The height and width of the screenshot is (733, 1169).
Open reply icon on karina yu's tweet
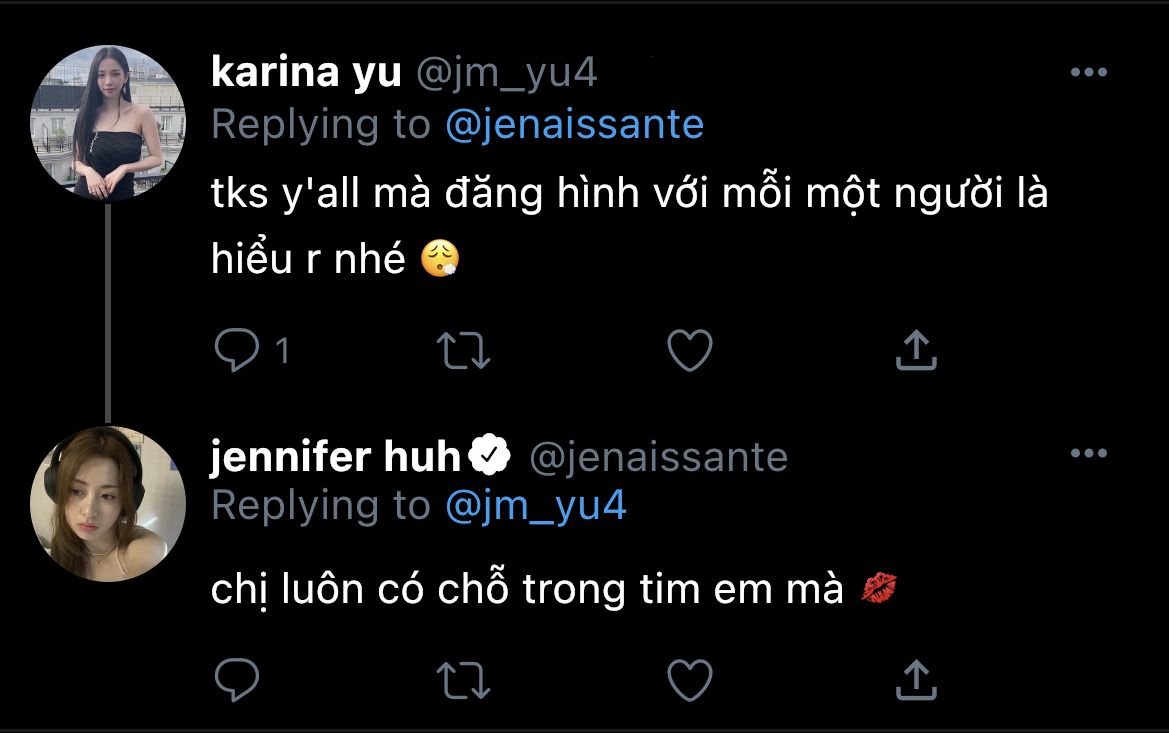(x=236, y=349)
